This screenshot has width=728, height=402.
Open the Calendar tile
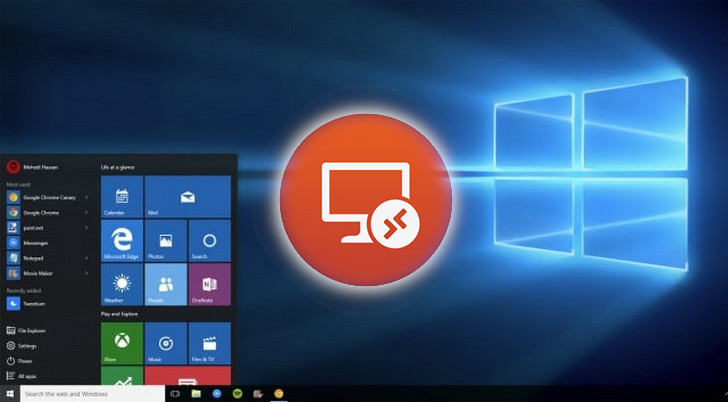point(122,196)
